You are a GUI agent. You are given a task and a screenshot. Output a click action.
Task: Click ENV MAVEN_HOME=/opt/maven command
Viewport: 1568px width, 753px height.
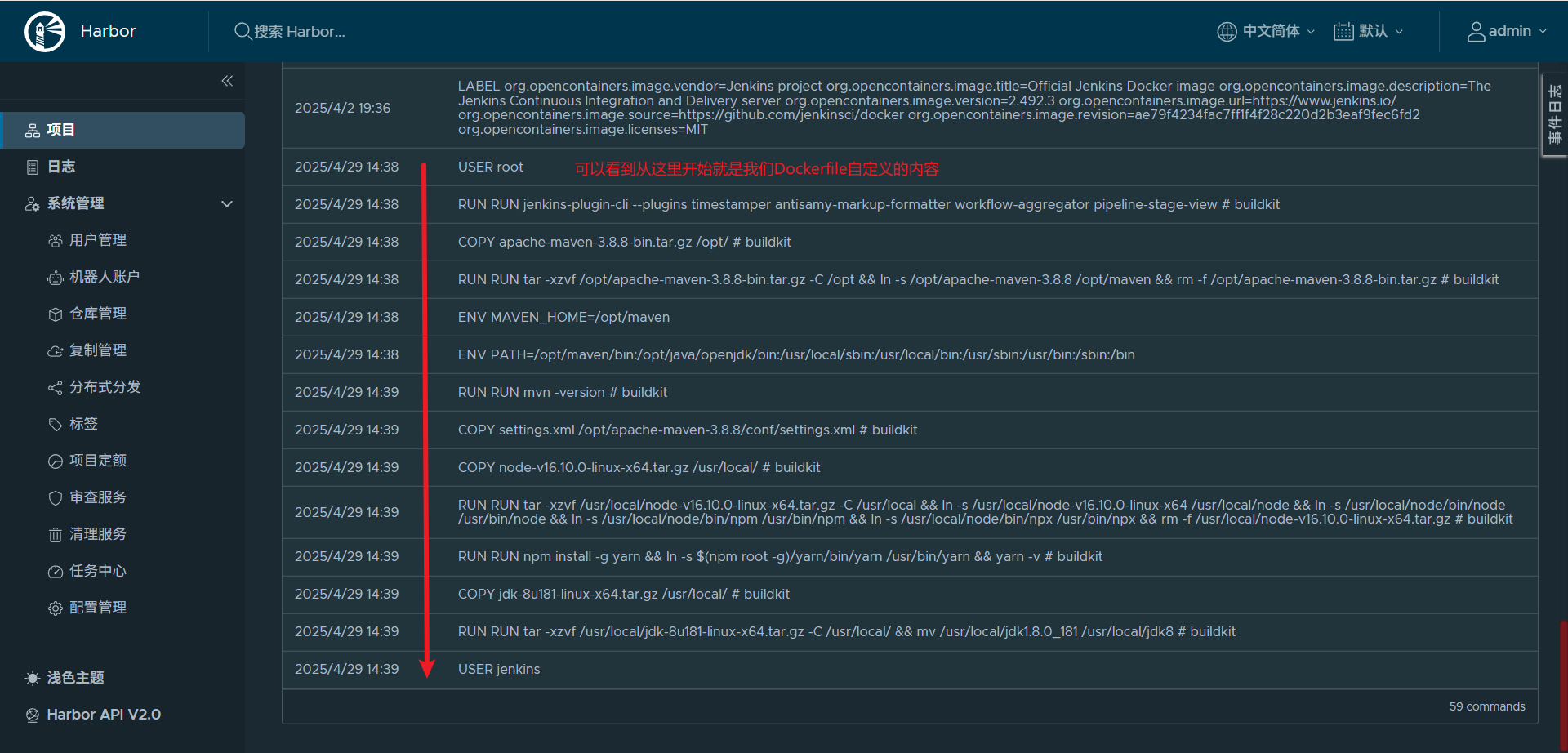(563, 317)
